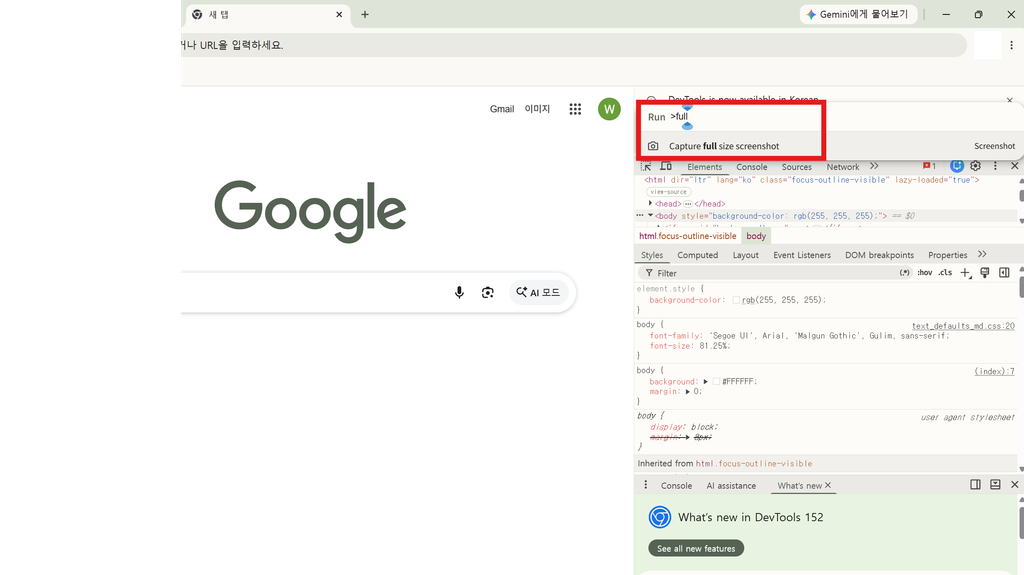Close the What's new tab
1024x575 pixels.
click(827, 485)
